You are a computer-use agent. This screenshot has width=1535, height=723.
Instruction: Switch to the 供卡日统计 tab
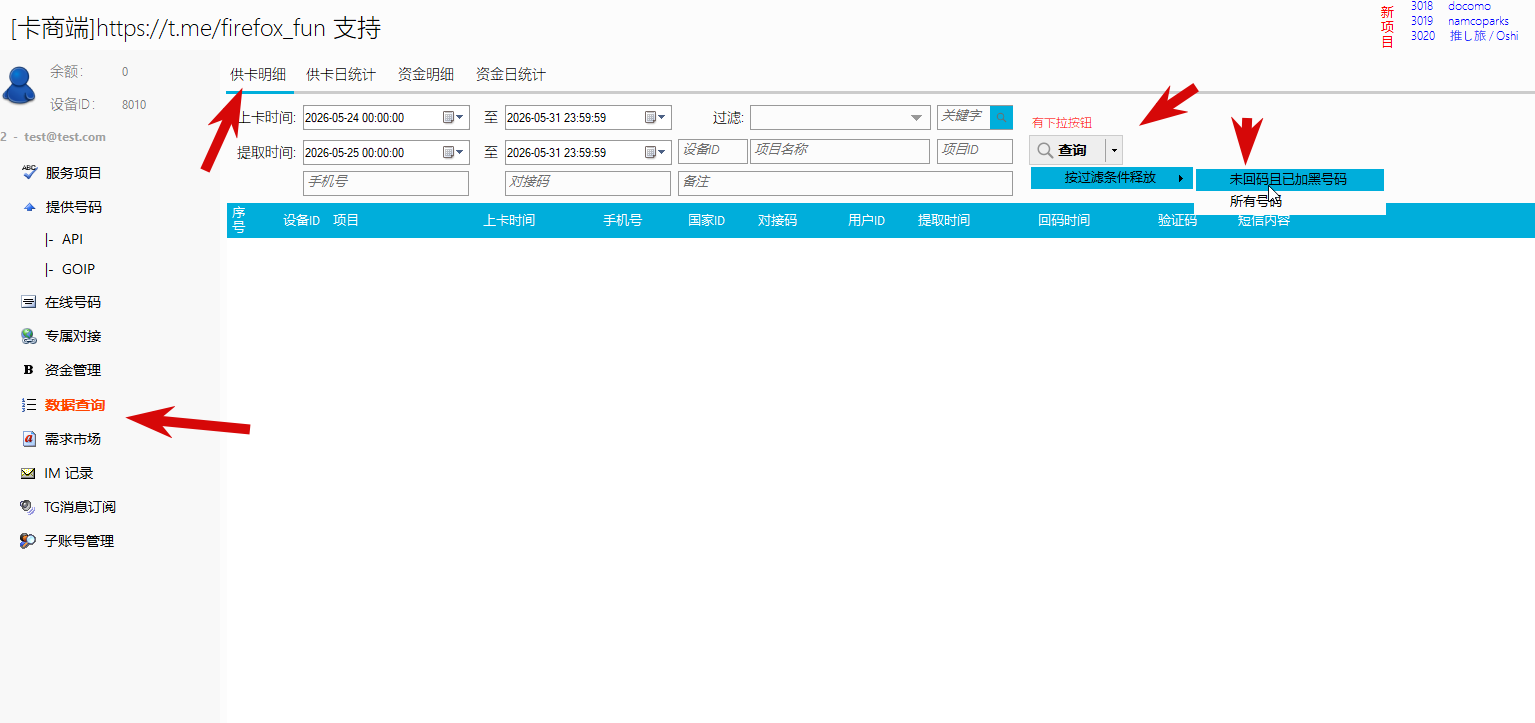click(x=341, y=75)
